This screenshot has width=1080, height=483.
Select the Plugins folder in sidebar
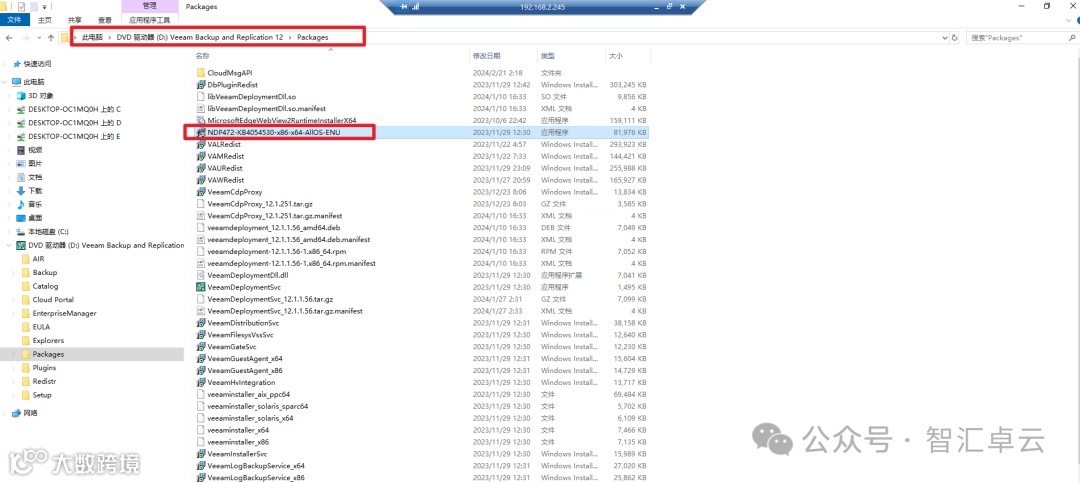44,368
